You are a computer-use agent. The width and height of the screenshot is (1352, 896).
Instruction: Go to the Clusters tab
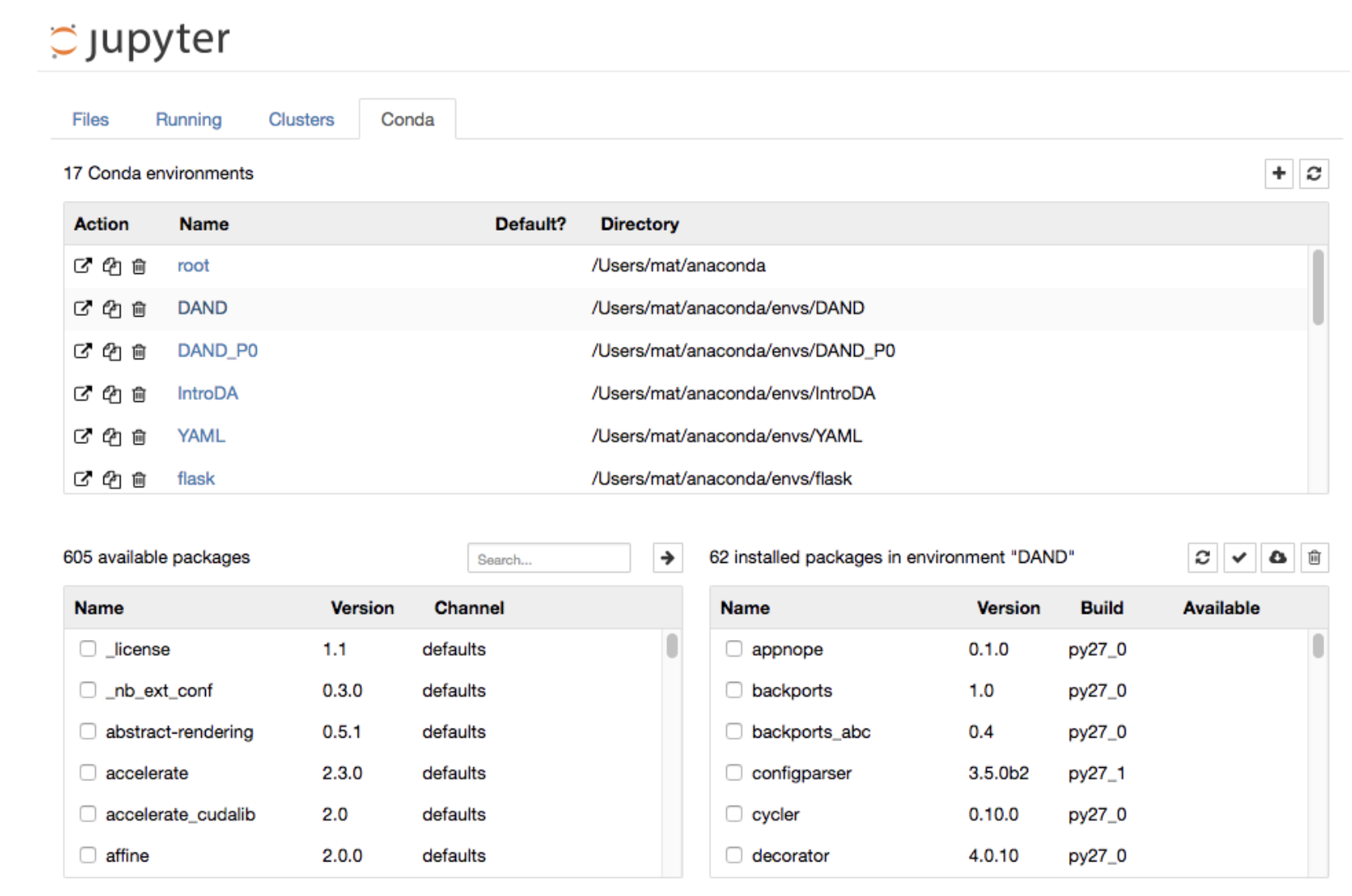pyautogui.click(x=301, y=120)
